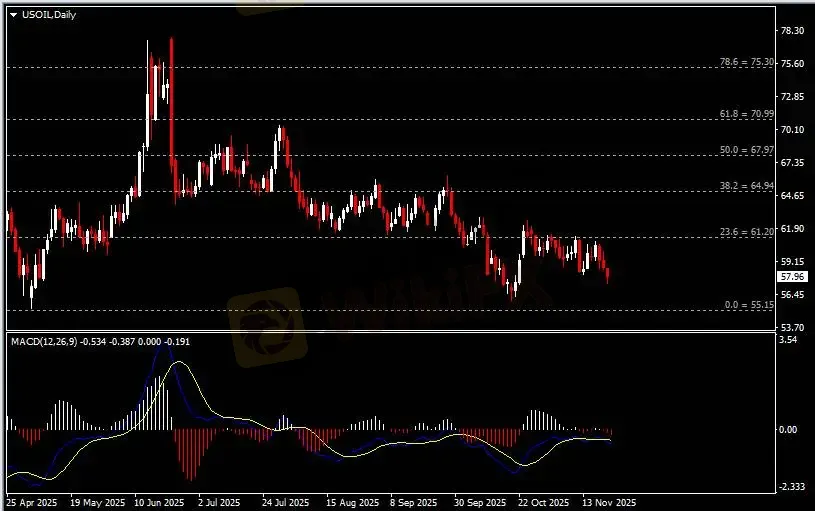
Task: Click the 2 Jul 2025 date label
Action: pos(219,503)
